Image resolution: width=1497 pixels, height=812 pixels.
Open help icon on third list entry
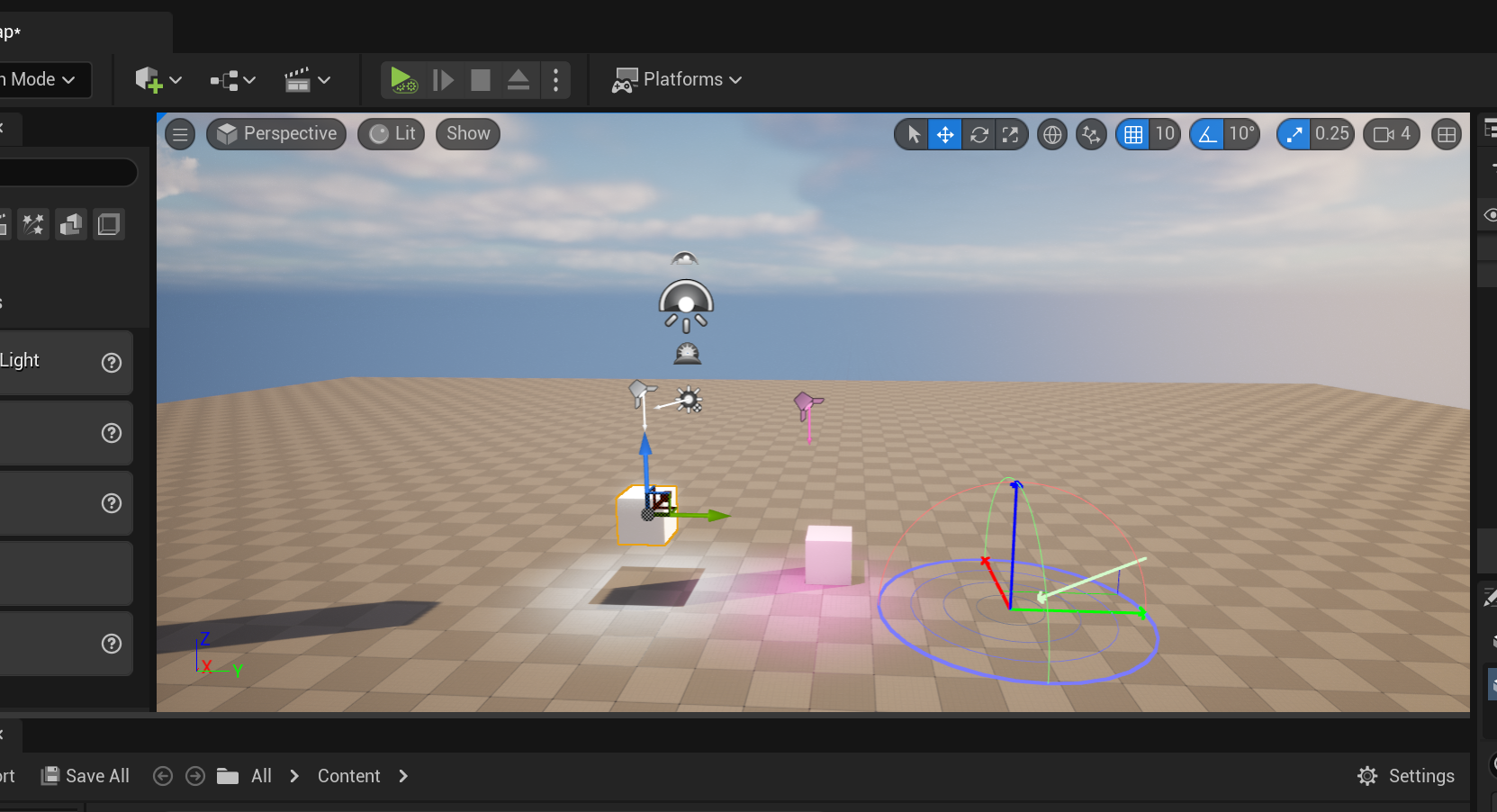point(112,503)
